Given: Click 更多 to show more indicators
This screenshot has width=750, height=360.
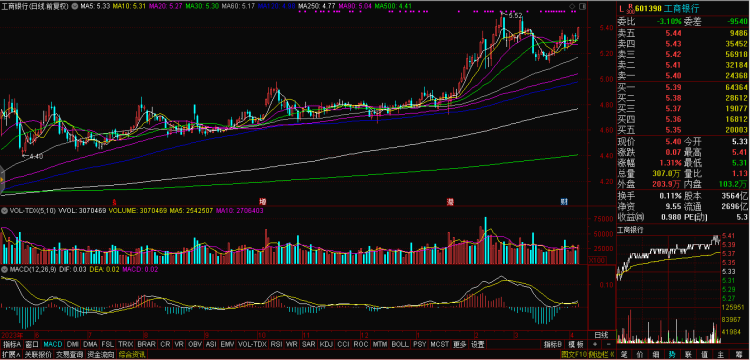Looking at the screenshot, I should (x=459, y=344).
